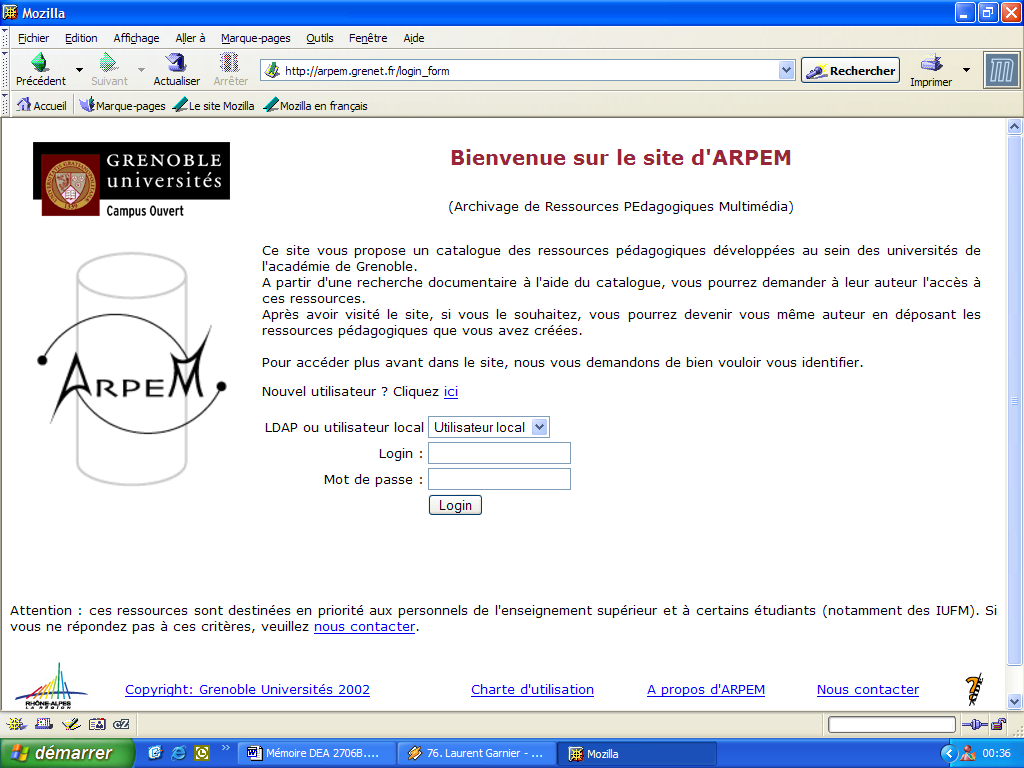Go forward with the Suivant button
1024x768 pixels.
(109, 70)
